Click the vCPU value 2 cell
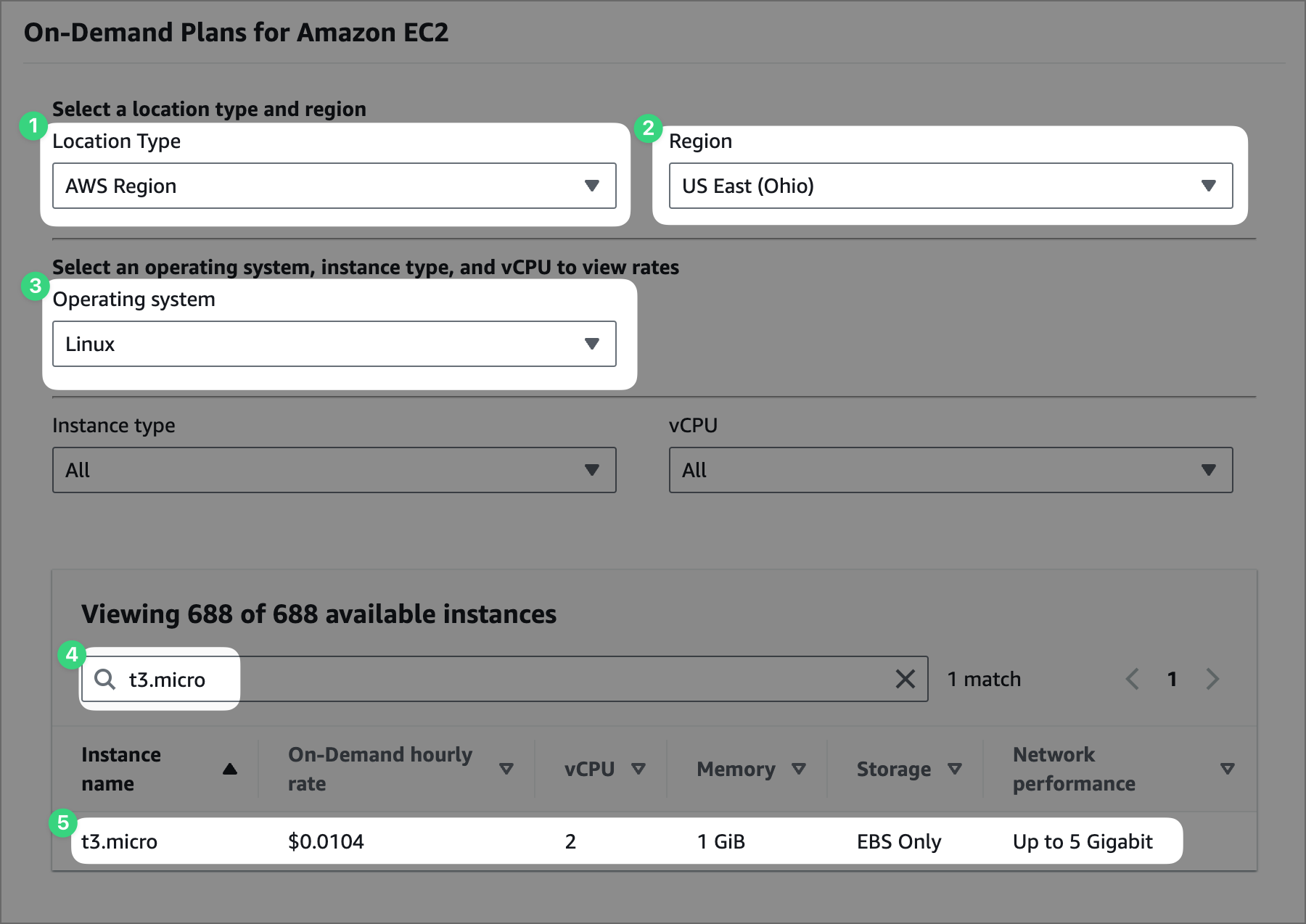 pos(570,841)
